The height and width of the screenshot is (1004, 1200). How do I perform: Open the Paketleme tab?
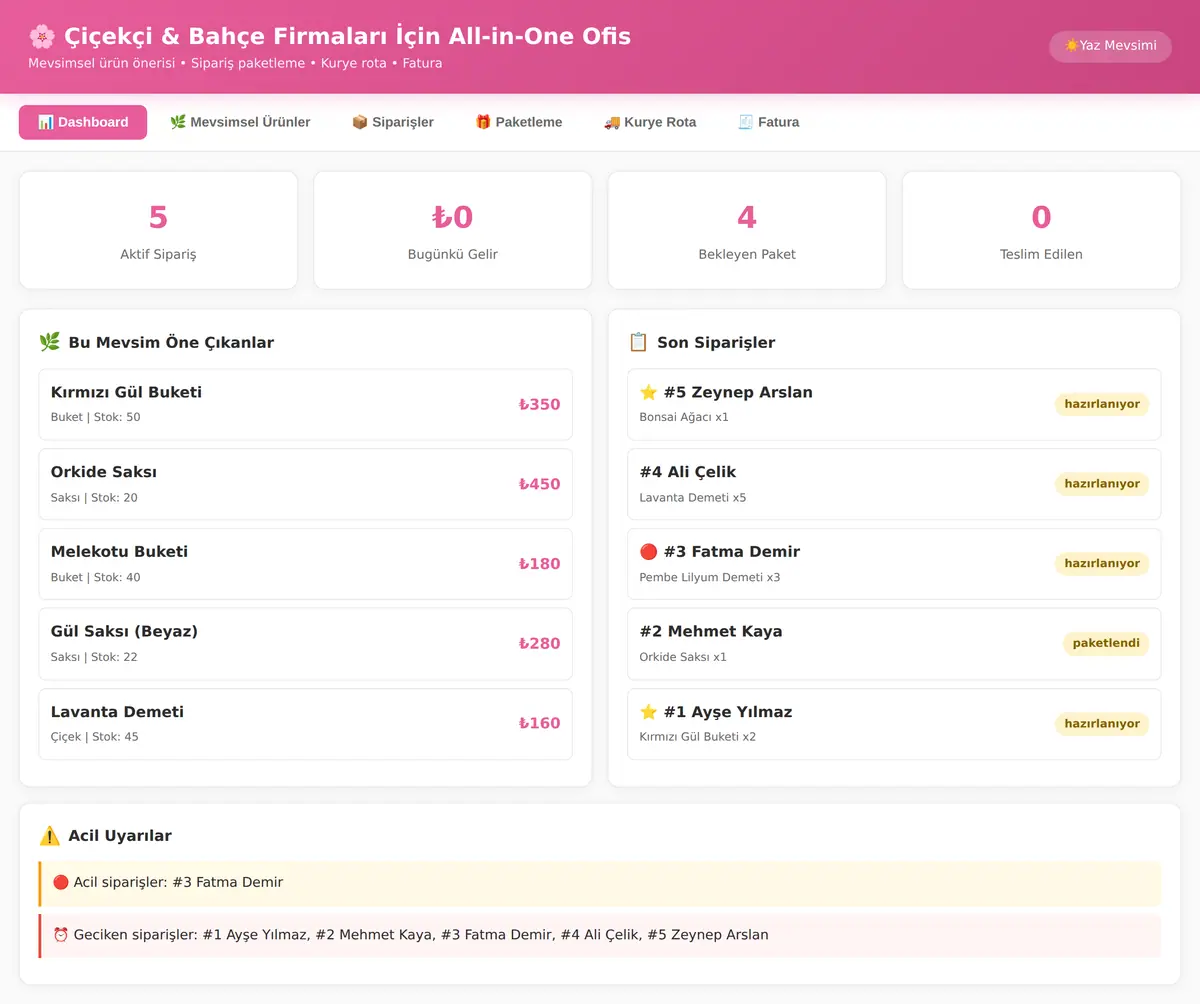pyautogui.click(x=518, y=122)
